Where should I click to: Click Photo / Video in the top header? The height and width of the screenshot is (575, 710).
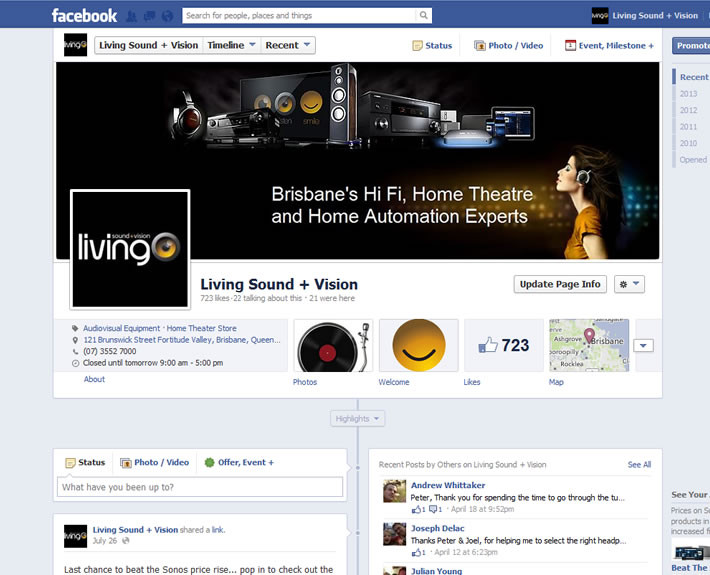509,46
